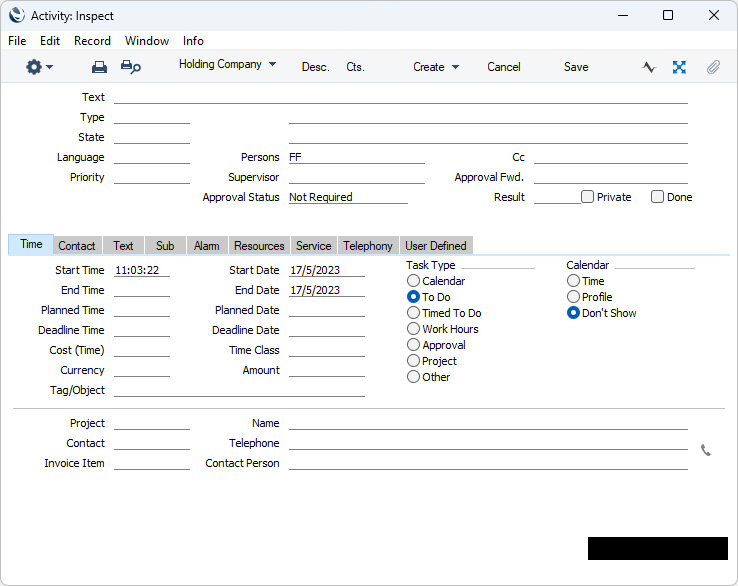This screenshot has width=738, height=586.
Task: Click the Approval Fwd. input field
Action: [611, 177]
